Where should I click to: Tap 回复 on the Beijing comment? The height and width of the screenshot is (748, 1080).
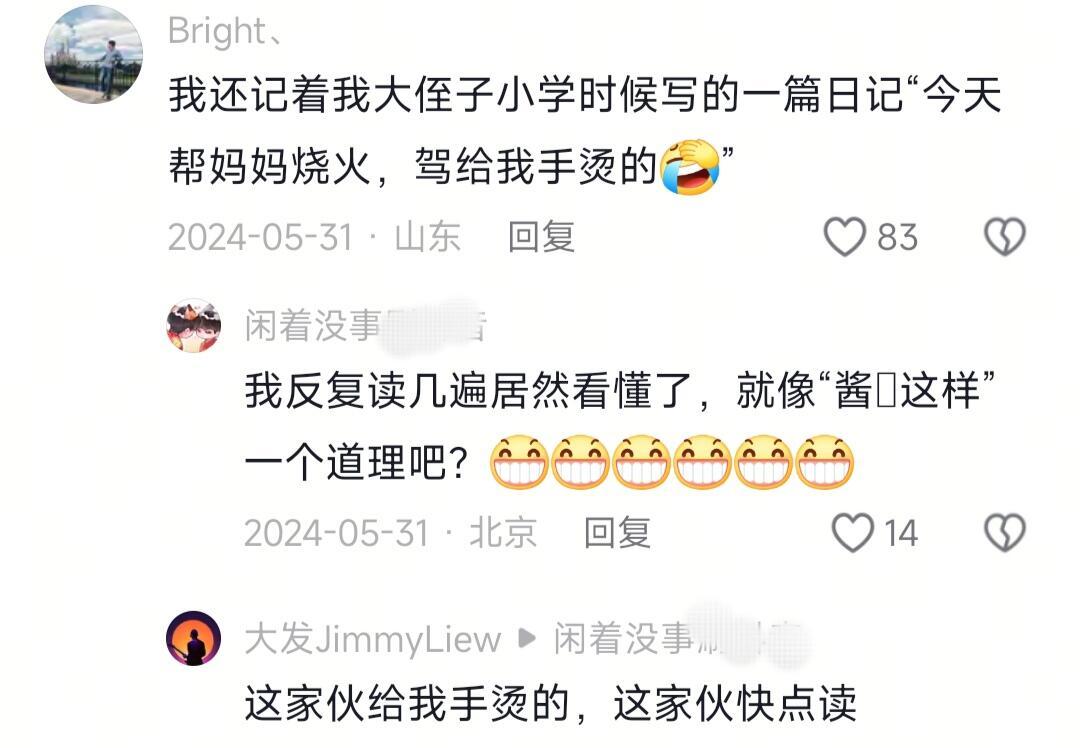click(617, 532)
